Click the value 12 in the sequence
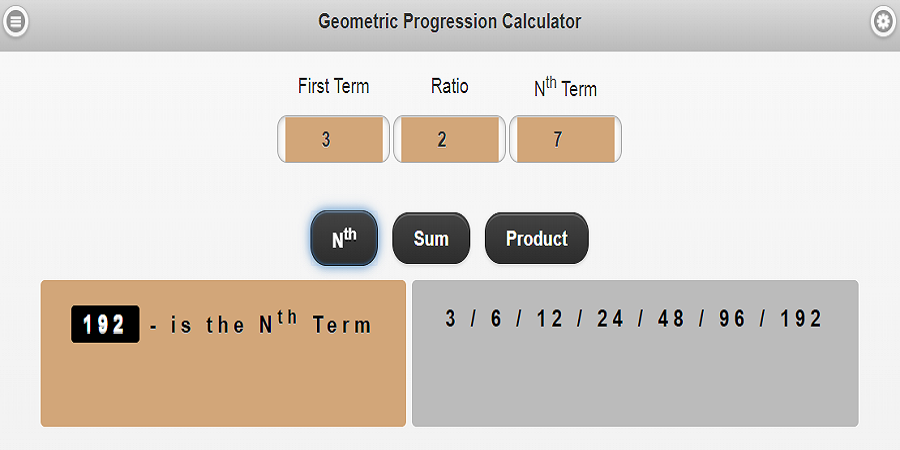Image resolution: width=900 pixels, height=450 pixels. point(550,319)
